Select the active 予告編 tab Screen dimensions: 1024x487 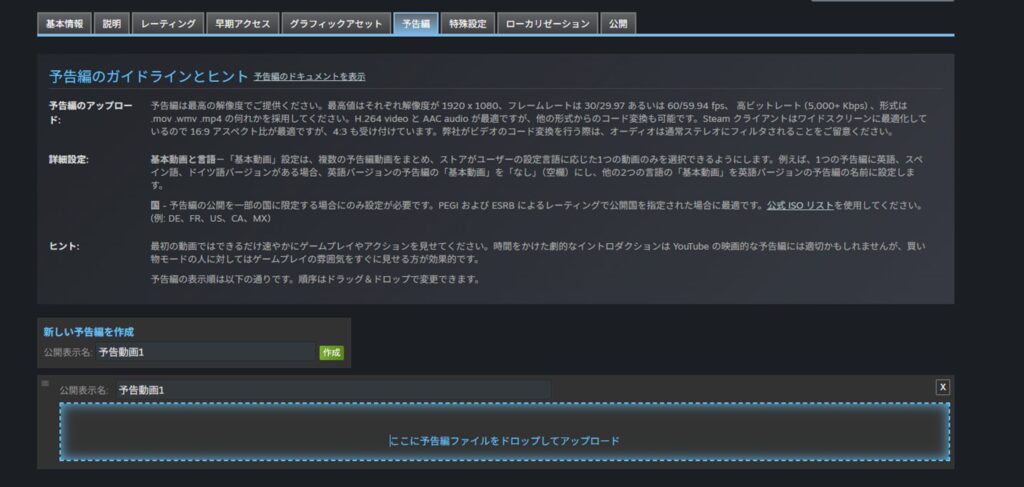click(x=415, y=24)
